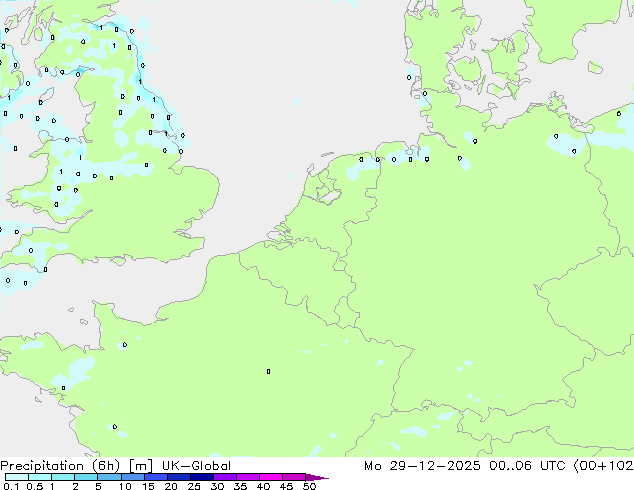
Task: Click the small island in the top-right corner
Action: tap(596, 68)
